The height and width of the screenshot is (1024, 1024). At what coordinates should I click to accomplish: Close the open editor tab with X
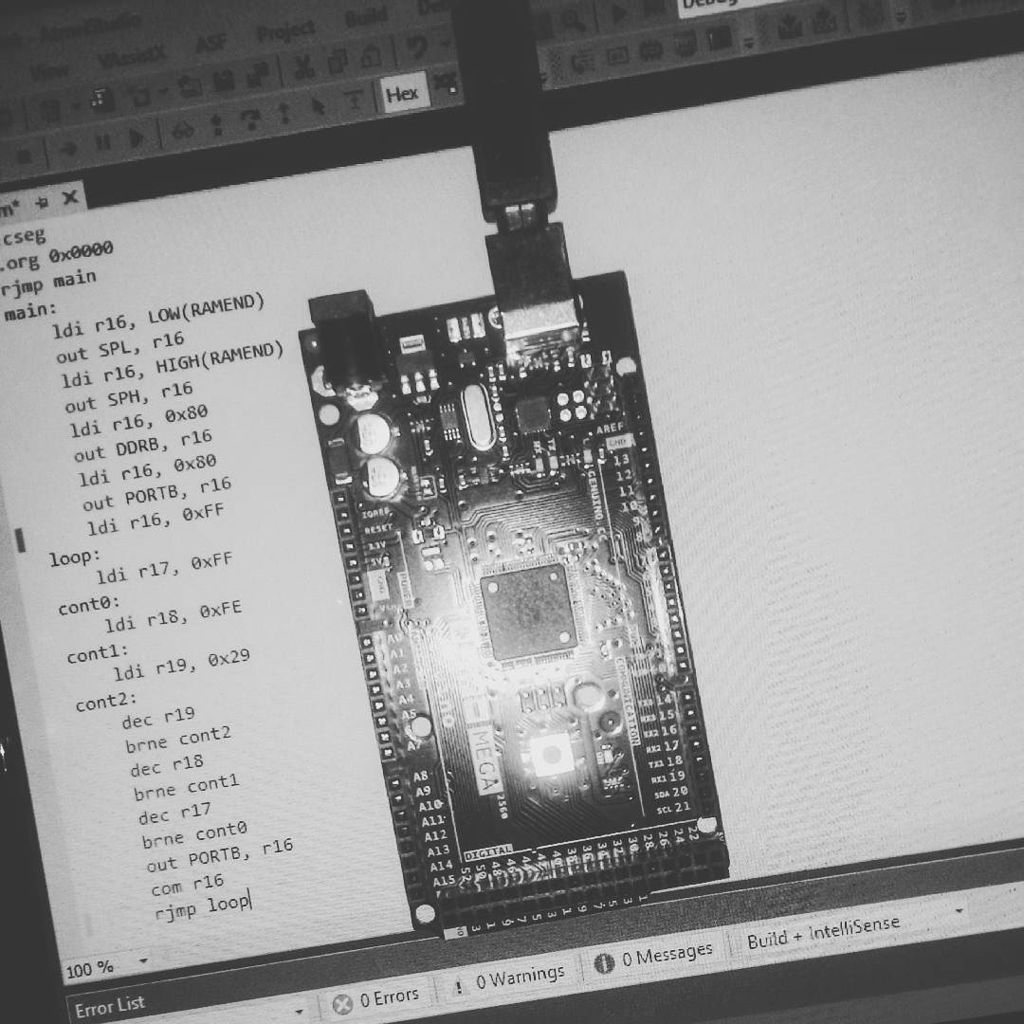tap(70, 197)
